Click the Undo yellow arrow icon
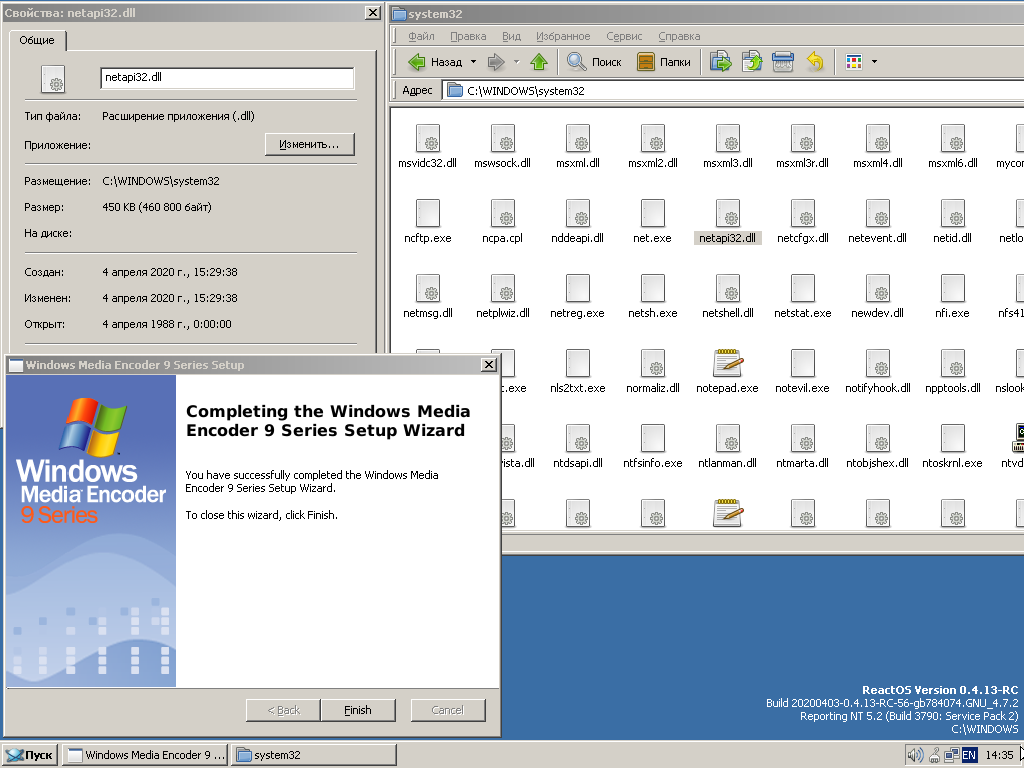The image size is (1024, 768). [814, 62]
